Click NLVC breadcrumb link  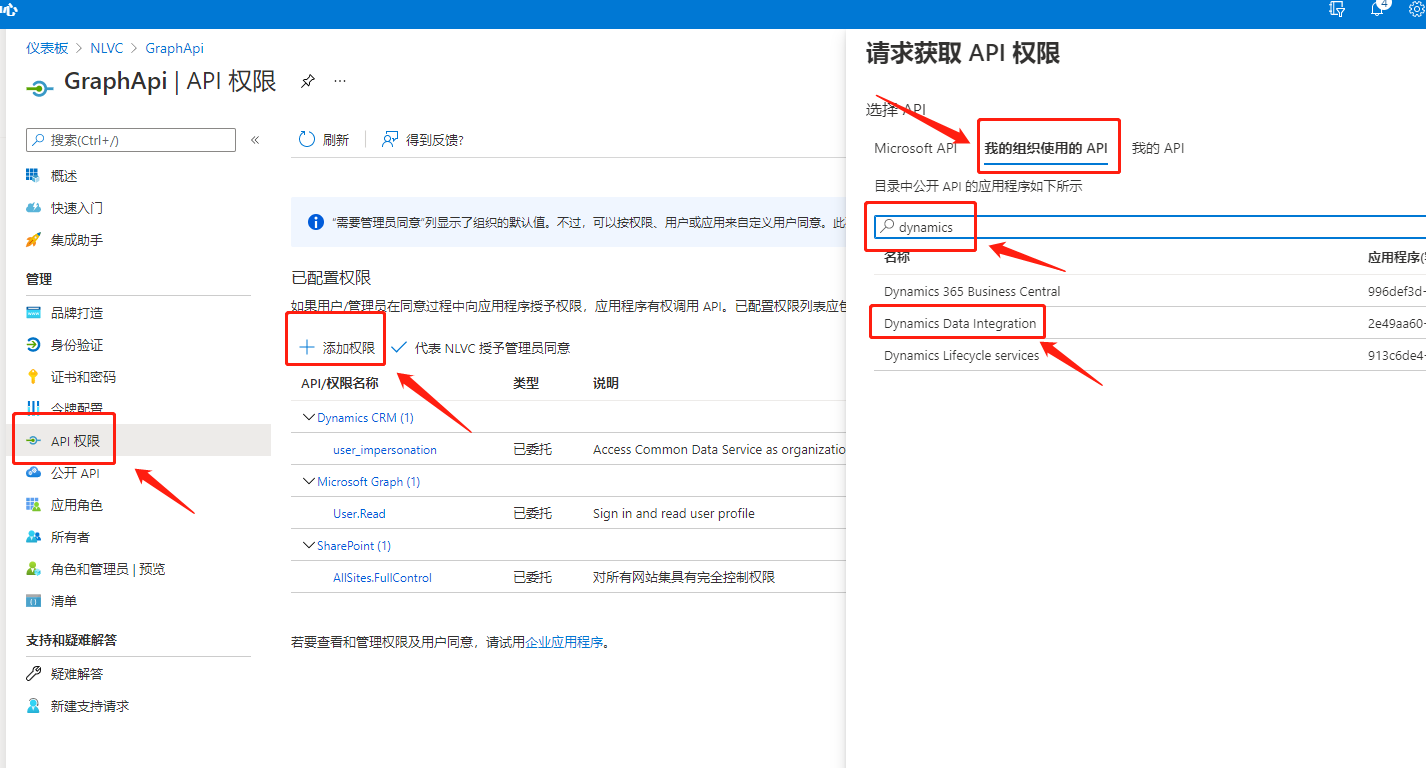pos(107,48)
